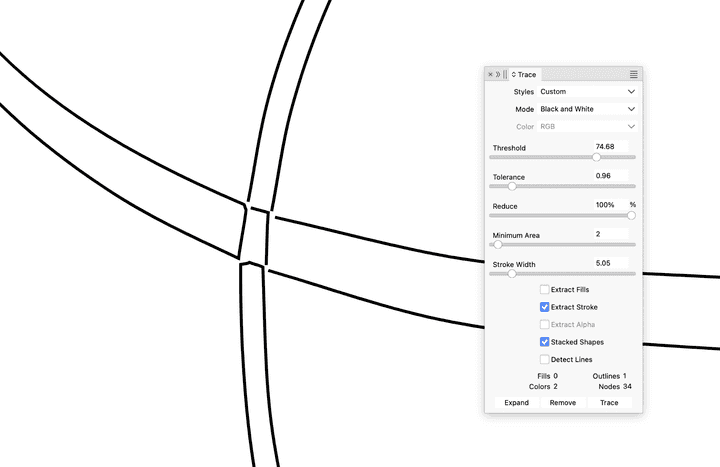Enable the Extract Fills checkbox

(x=544, y=289)
